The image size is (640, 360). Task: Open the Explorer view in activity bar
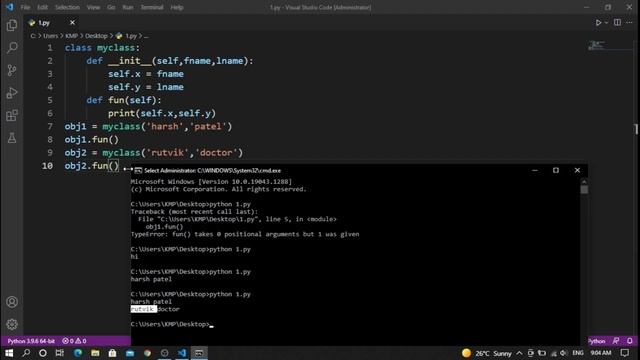coord(12,25)
